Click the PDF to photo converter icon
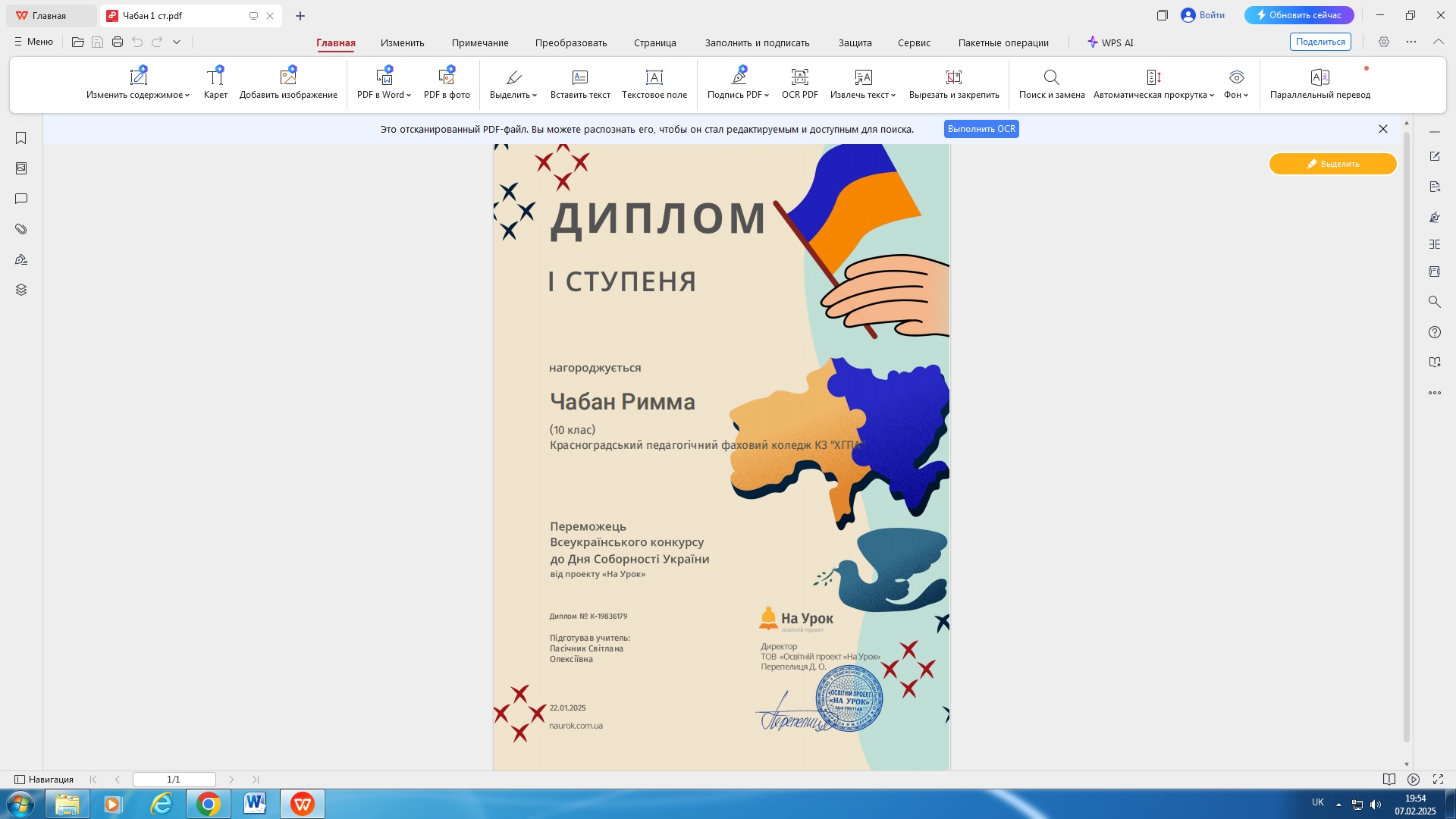This screenshot has height=819, width=1456. click(x=447, y=77)
